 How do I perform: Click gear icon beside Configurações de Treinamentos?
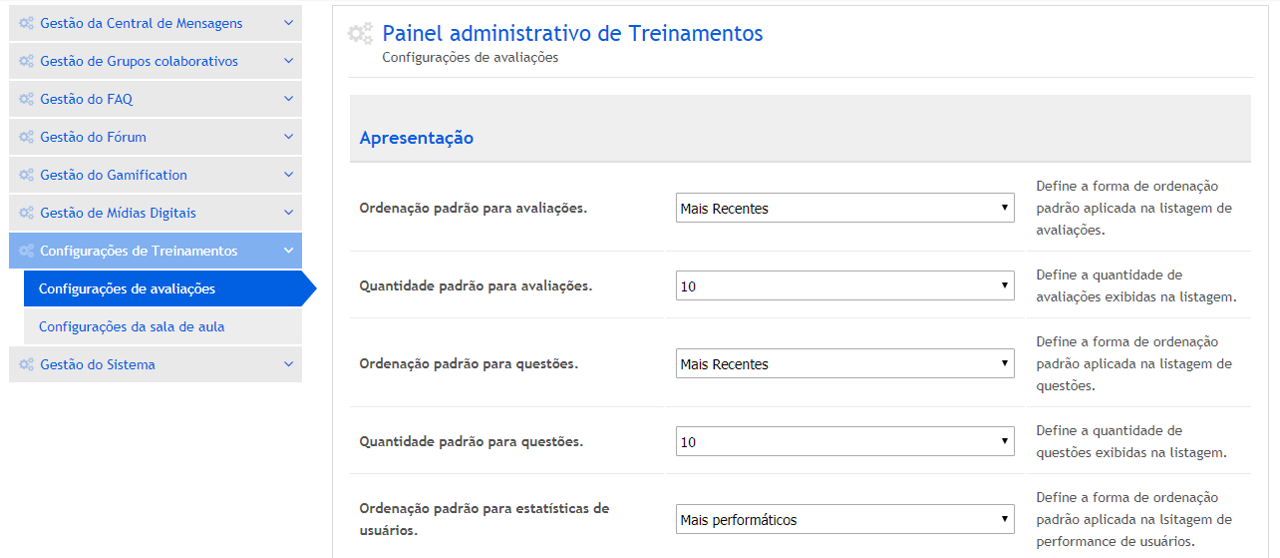[x=26, y=251]
